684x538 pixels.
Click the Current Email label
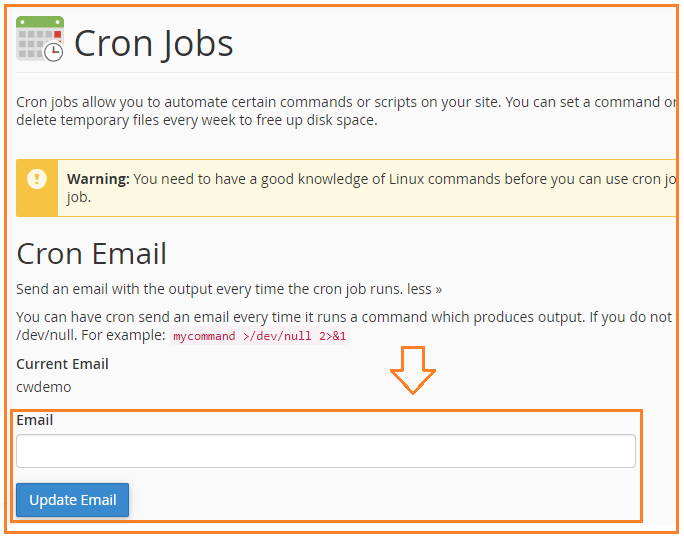click(62, 364)
